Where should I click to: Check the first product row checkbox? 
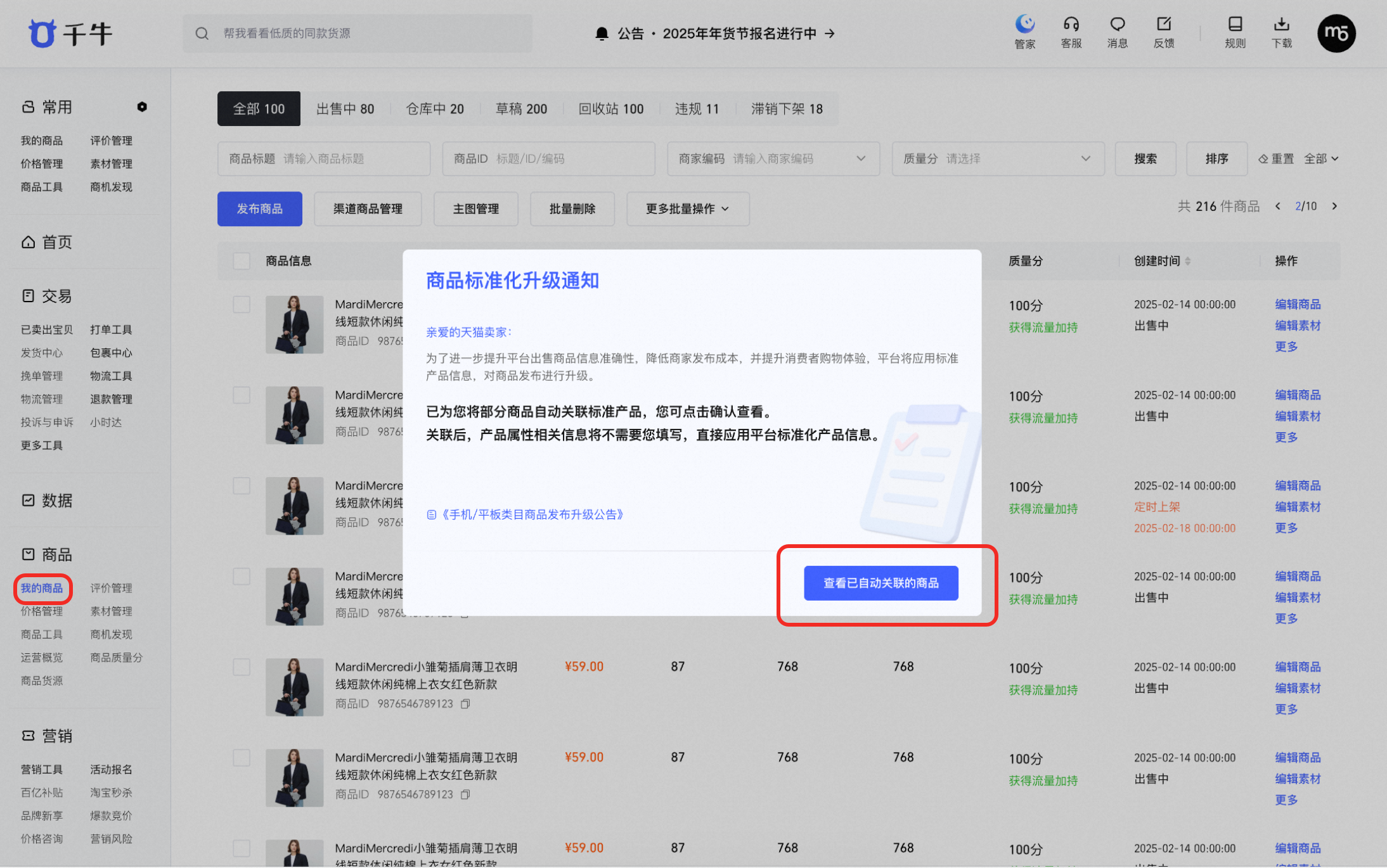[x=242, y=304]
